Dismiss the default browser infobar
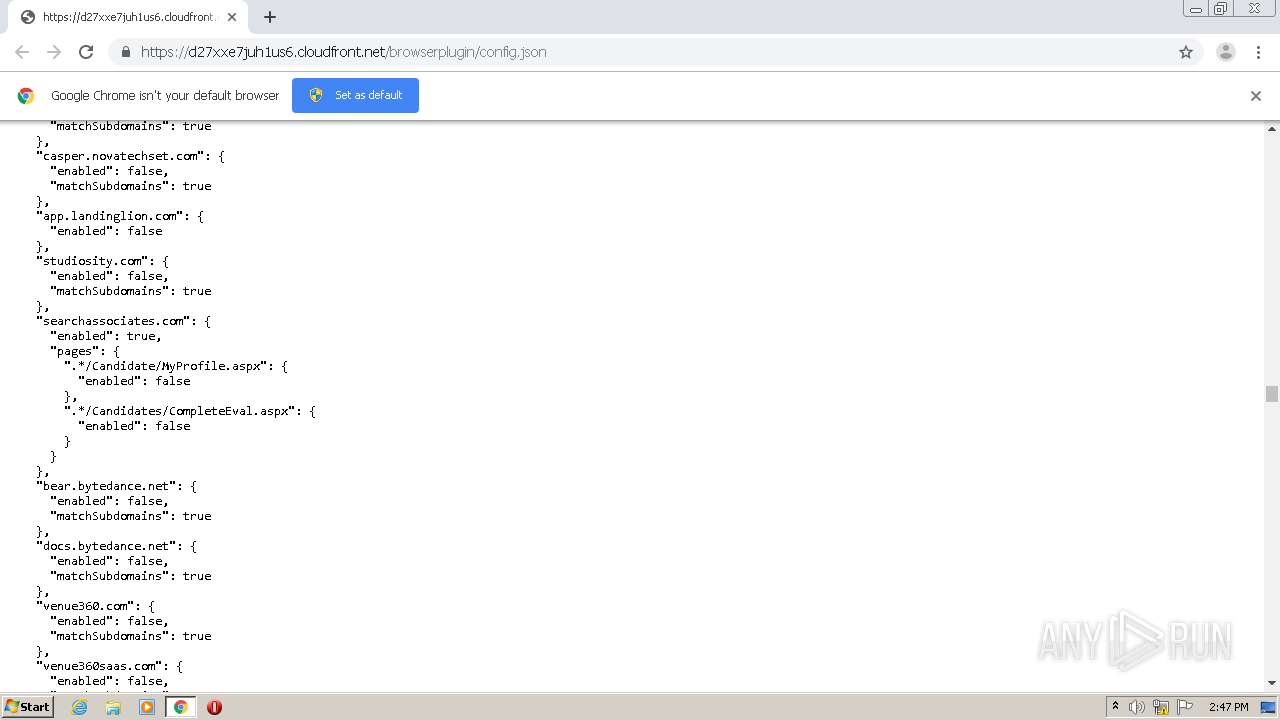 (x=1256, y=96)
